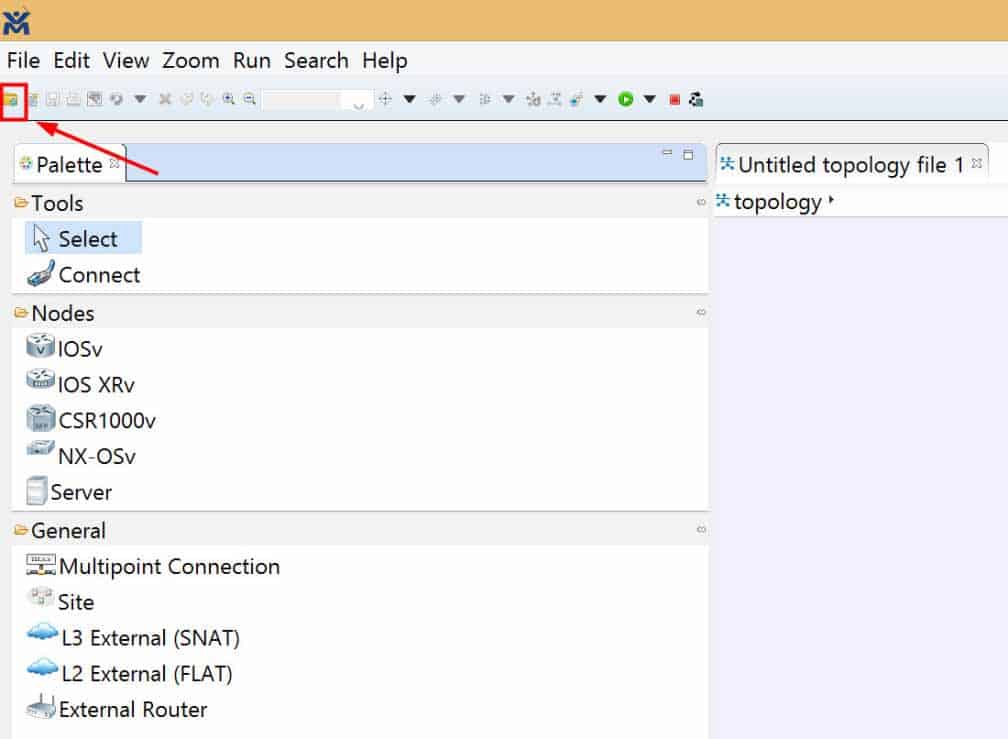Viewport: 1008px width, 739px height.
Task: Select the Multipoint Connection item
Action: [153, 566]
